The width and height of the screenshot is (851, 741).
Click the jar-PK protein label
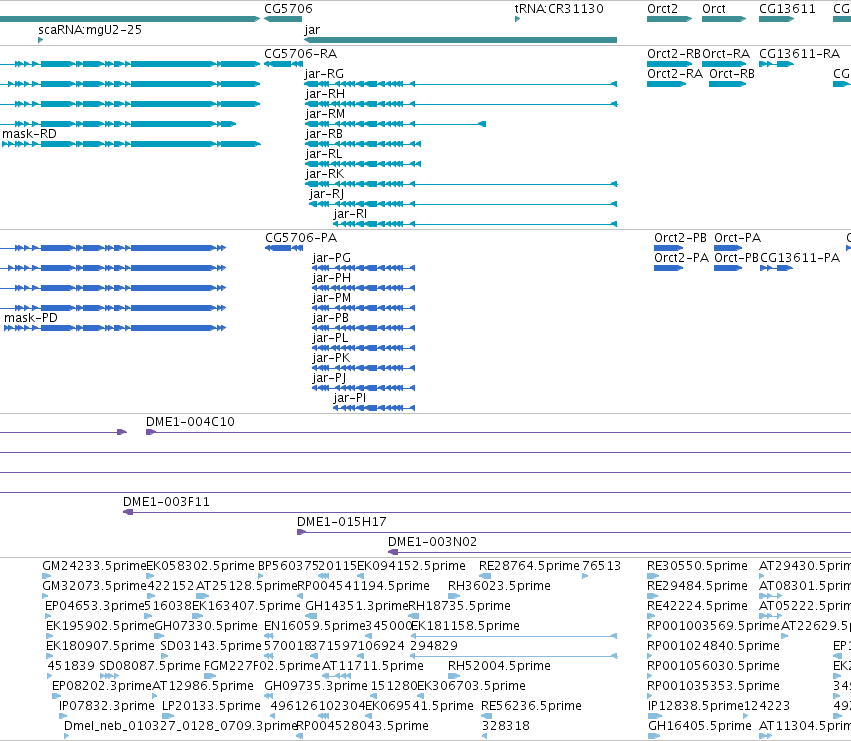pyautogui.click(x=331, y=358)
